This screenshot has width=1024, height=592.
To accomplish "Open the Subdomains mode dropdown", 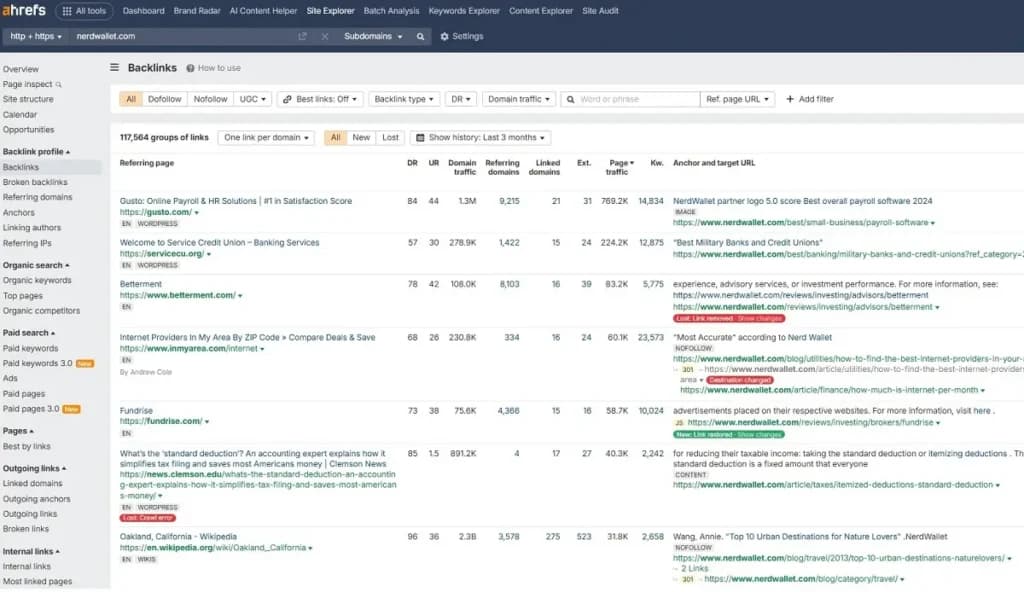I will 373,37.
